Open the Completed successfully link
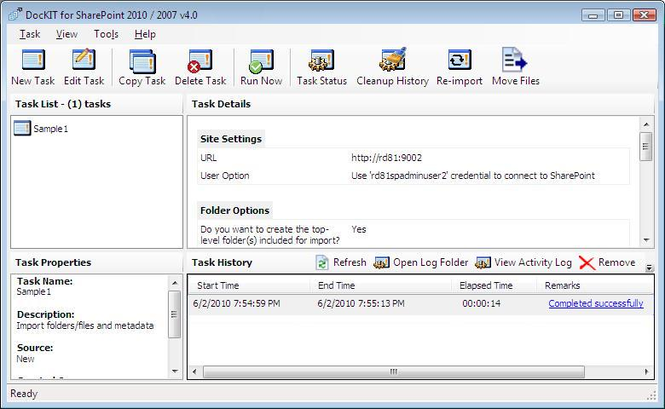 tap(596, 303)
